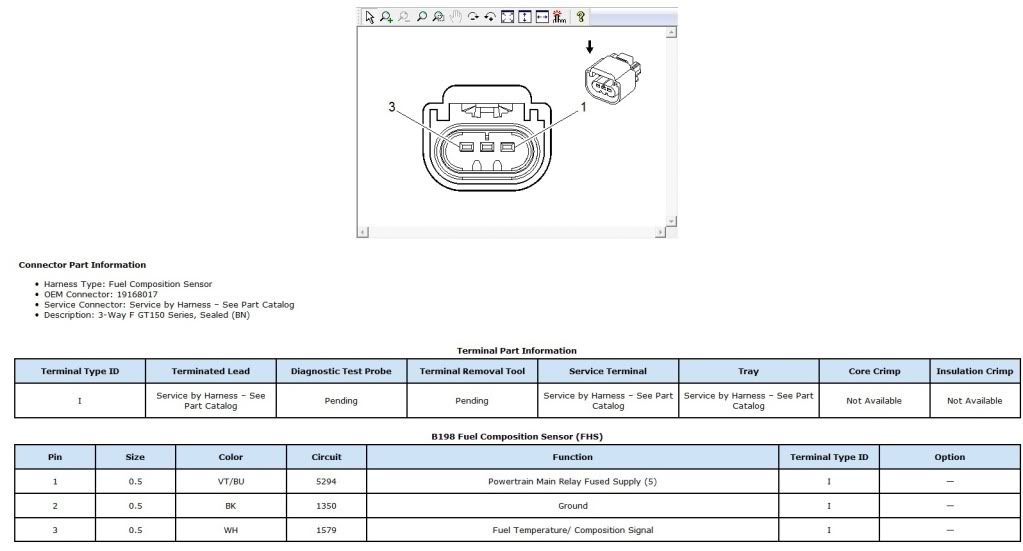Click the Terminated Lead column header
The width and height of the screenshot is (1023, 551).
pyautogui.click(x=211, y=371)
